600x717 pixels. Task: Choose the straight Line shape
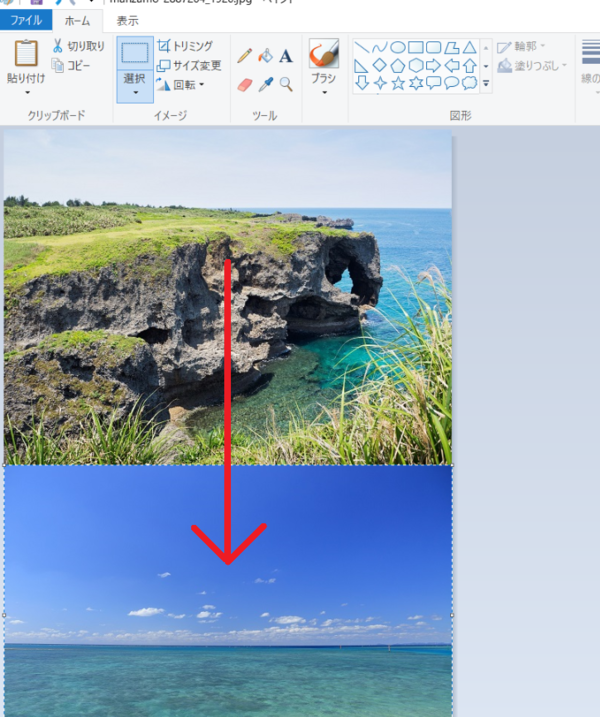pyautogui.click(x=361, y=47)
